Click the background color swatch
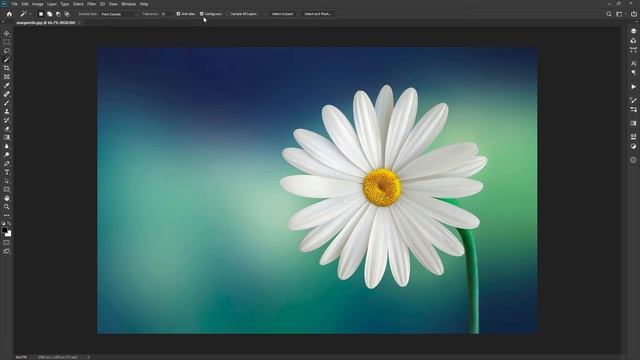 (x=9, y=234)
